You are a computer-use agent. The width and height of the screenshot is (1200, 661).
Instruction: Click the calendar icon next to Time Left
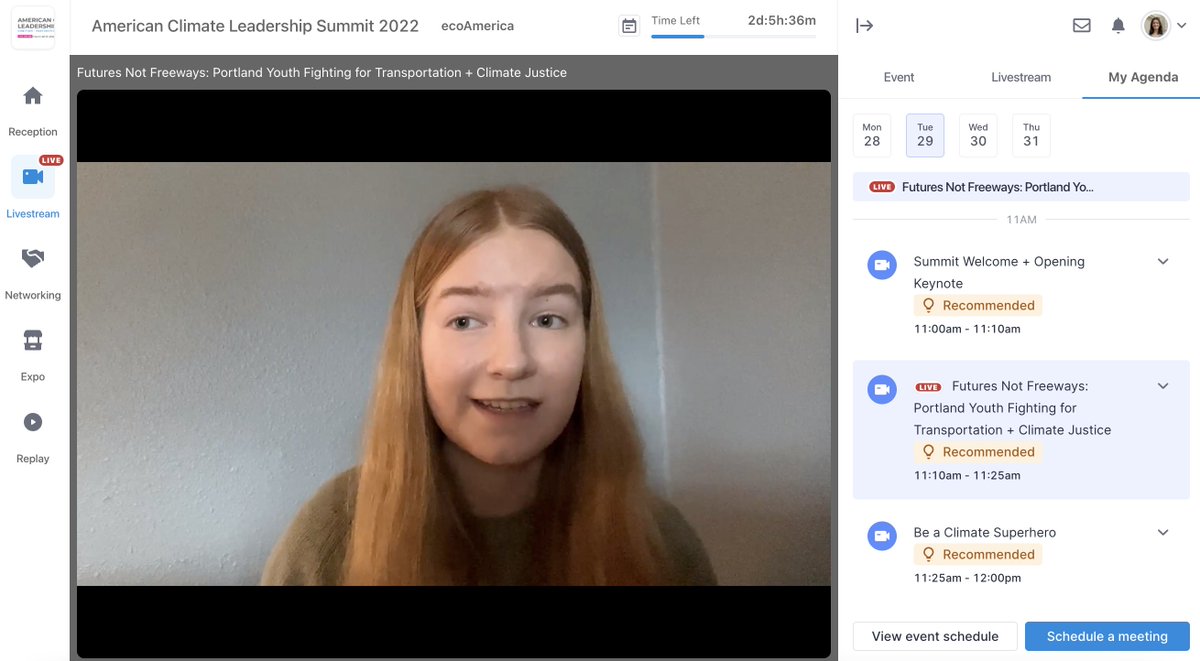pyautogui.click(x=630, y=25)
